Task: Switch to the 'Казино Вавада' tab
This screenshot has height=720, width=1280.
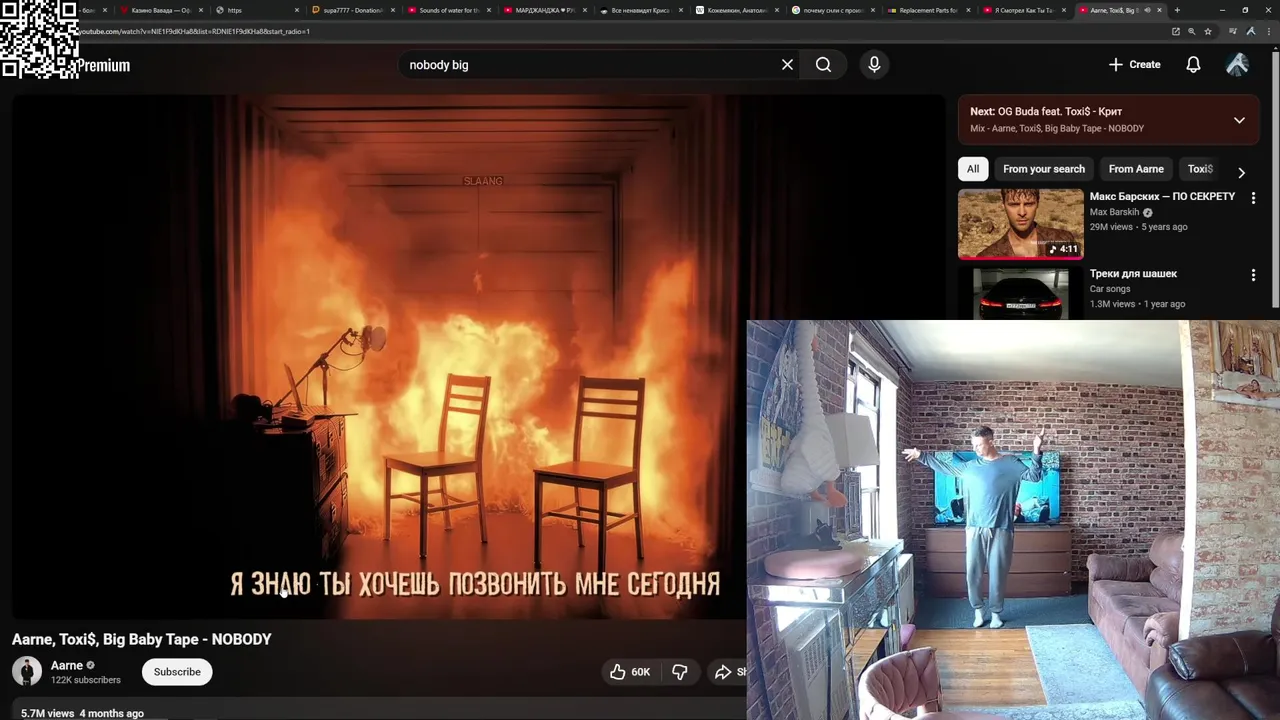Action: [160, 10]
